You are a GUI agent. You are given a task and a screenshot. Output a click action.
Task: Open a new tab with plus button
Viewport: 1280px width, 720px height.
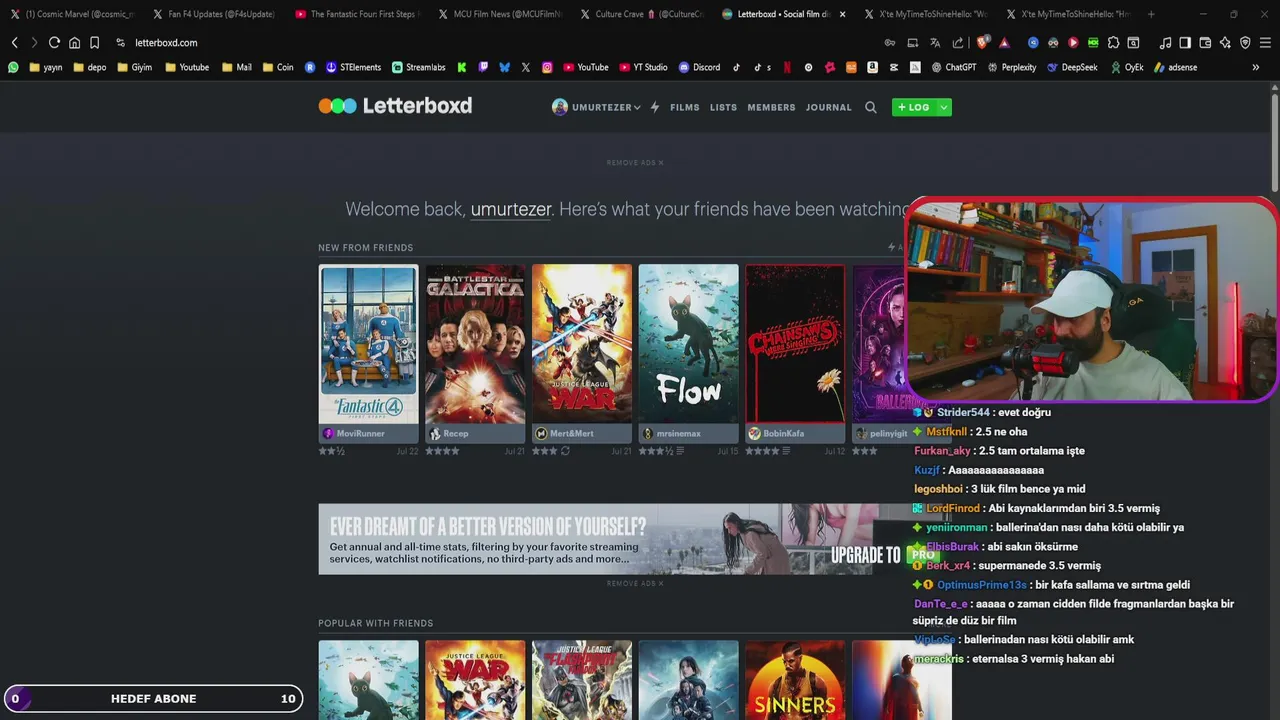tap(1151, 14)
